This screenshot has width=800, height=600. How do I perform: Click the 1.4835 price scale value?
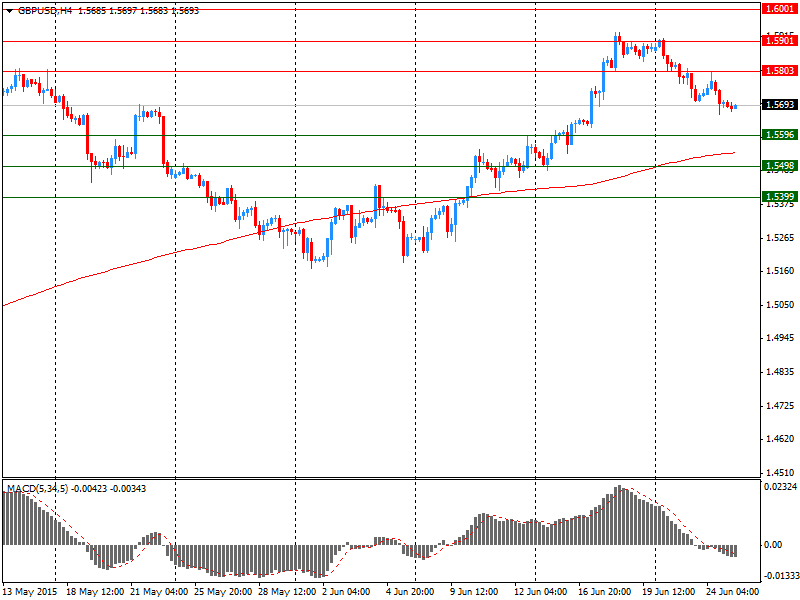[x=781, y=372]
